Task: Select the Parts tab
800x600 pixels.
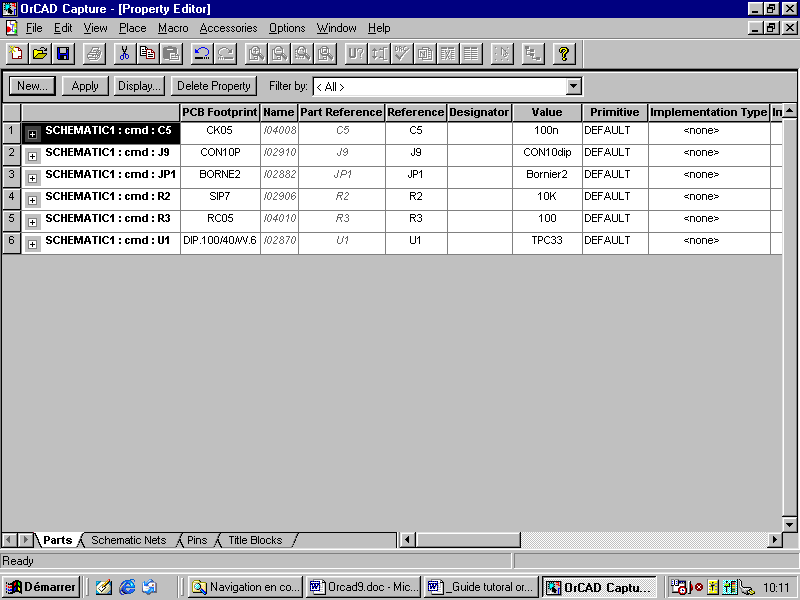Action: 58,540
